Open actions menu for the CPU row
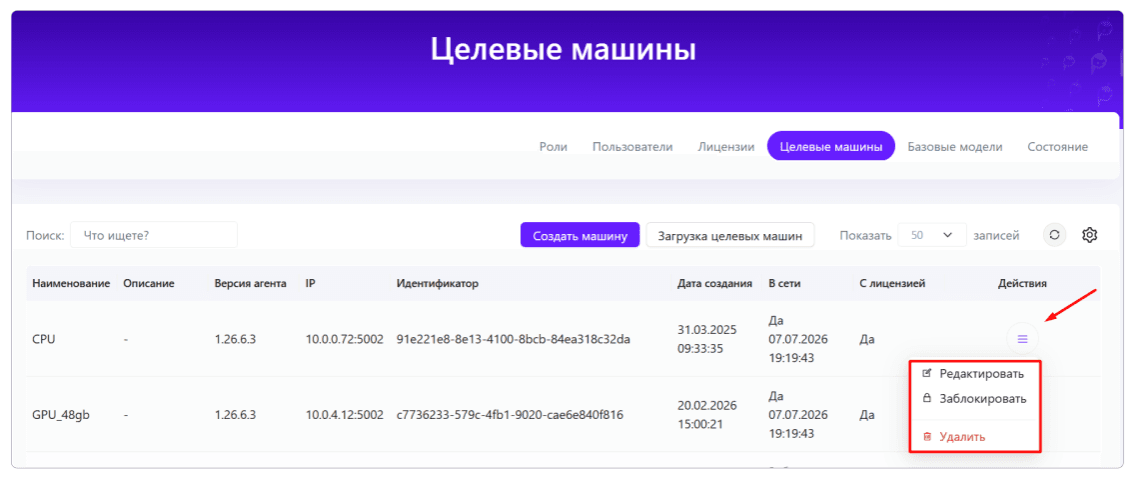Viewport: 1134px width, 477px height. pyautogui.click(x=1022, y=338)
